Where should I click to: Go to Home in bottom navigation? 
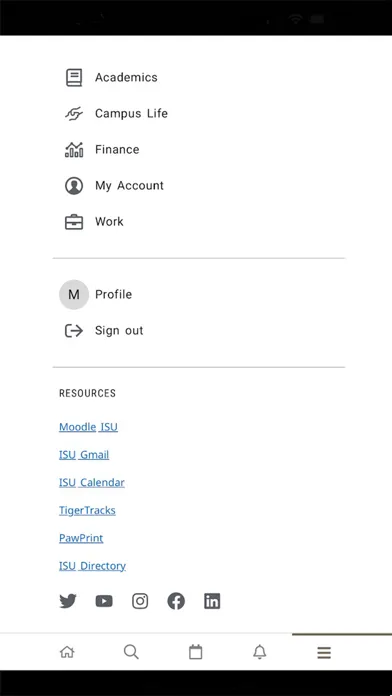tap(67, 652)
